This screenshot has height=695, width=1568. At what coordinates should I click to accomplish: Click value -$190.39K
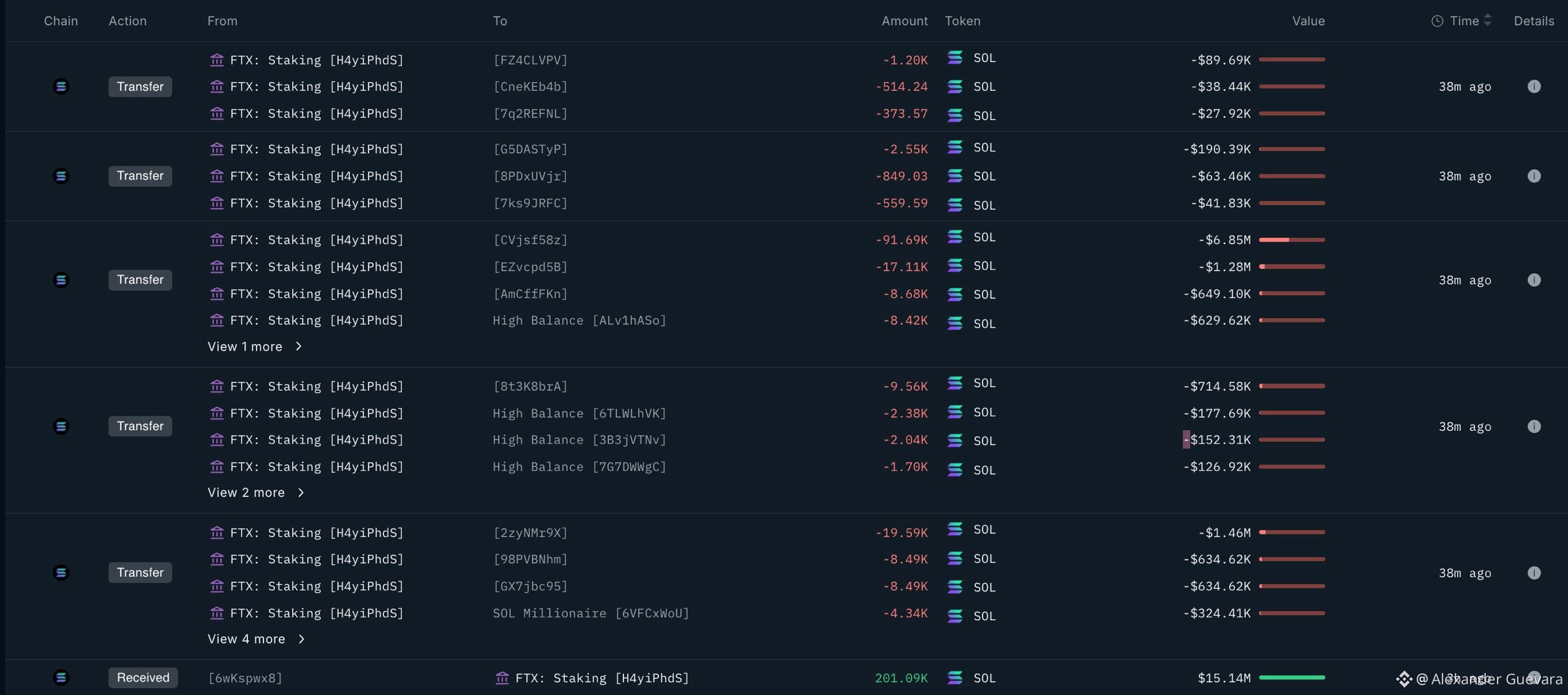1216,149
